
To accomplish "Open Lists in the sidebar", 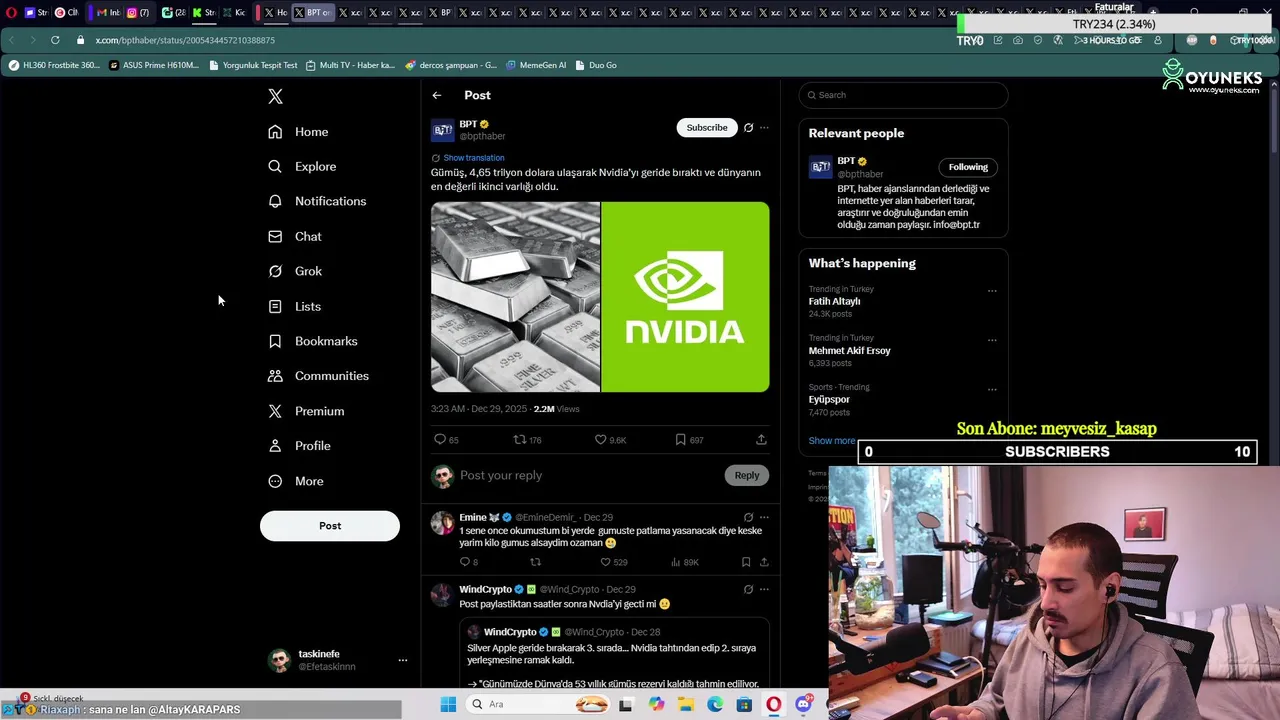I will coord(295,306).
